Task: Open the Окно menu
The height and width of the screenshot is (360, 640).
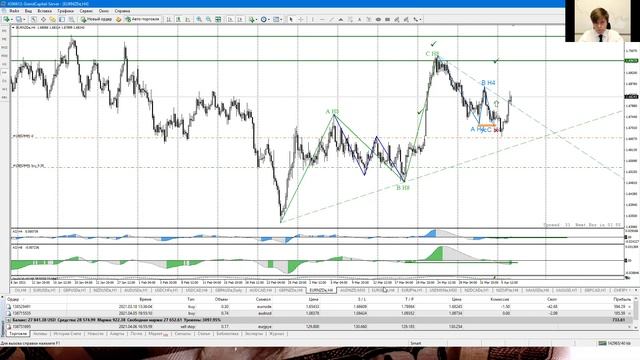Action: coord(104,11)
